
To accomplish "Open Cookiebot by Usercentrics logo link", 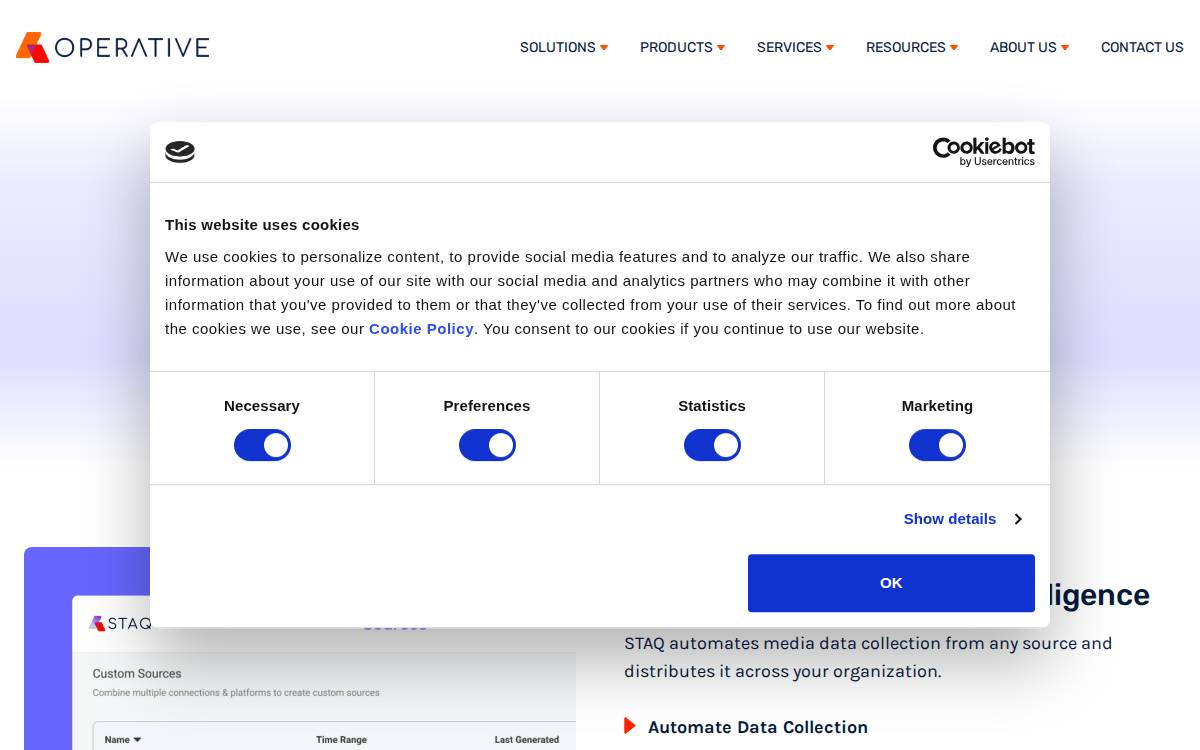I will [984, 152].
